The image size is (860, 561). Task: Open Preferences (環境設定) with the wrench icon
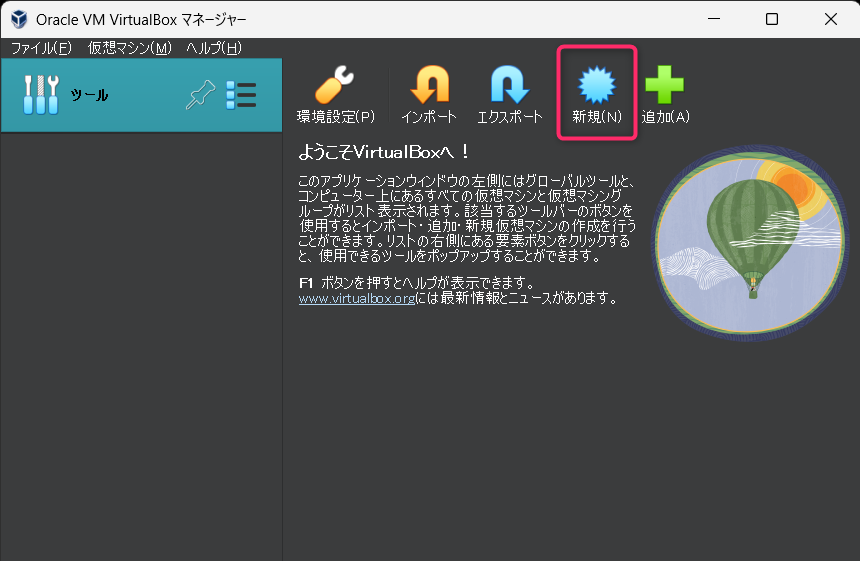click(335, 86)
